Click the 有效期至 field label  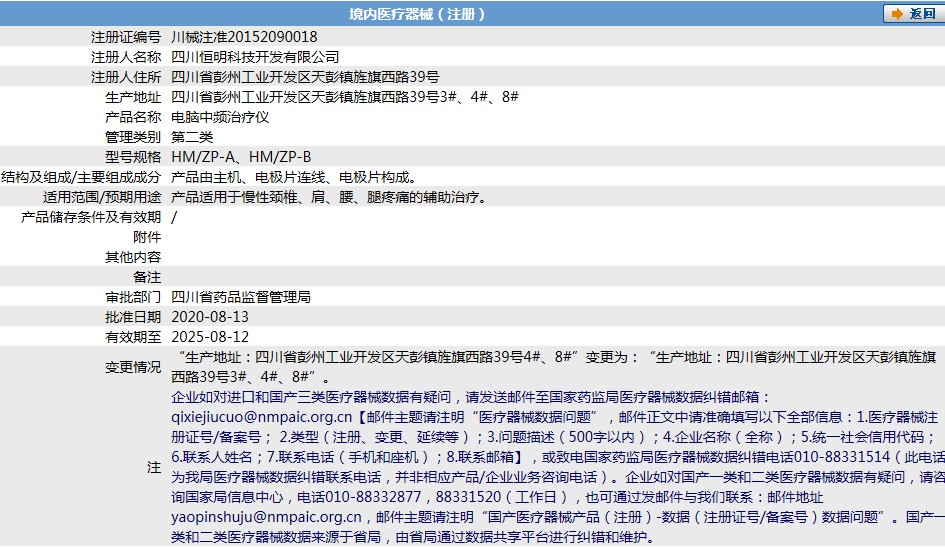tap(133, 336)
